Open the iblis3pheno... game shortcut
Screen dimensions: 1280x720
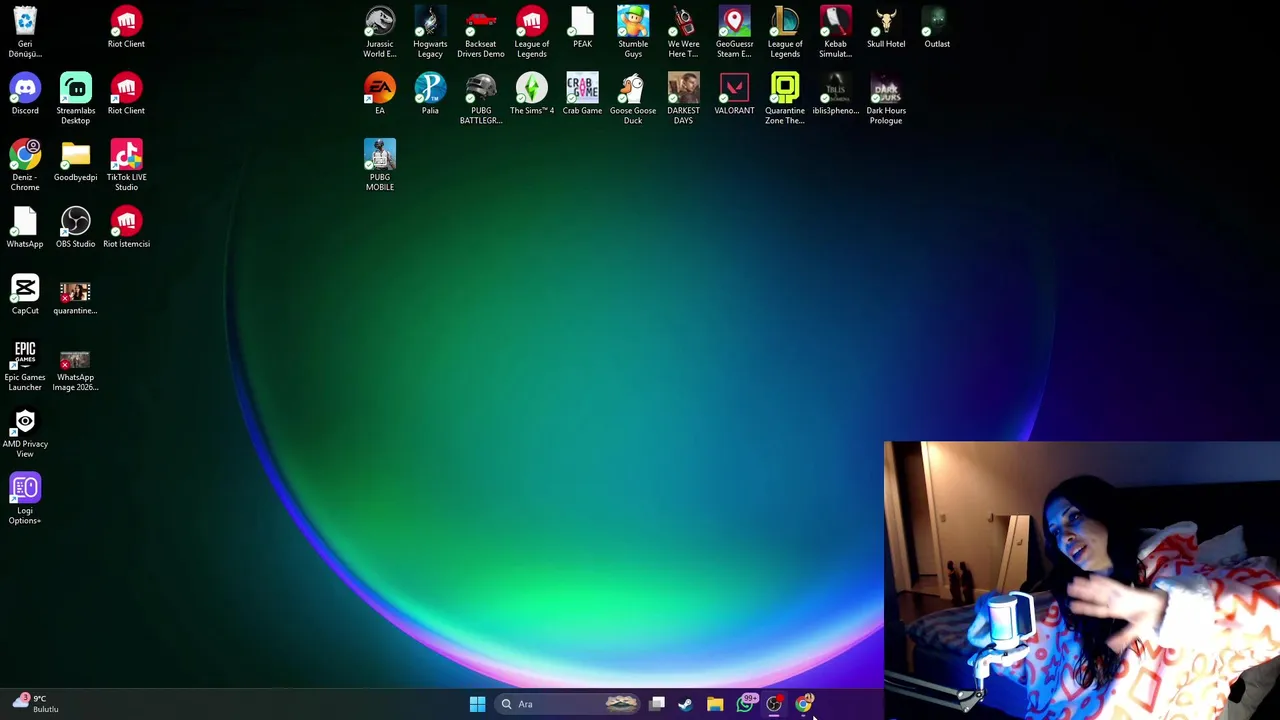click(x=835, y=94)
